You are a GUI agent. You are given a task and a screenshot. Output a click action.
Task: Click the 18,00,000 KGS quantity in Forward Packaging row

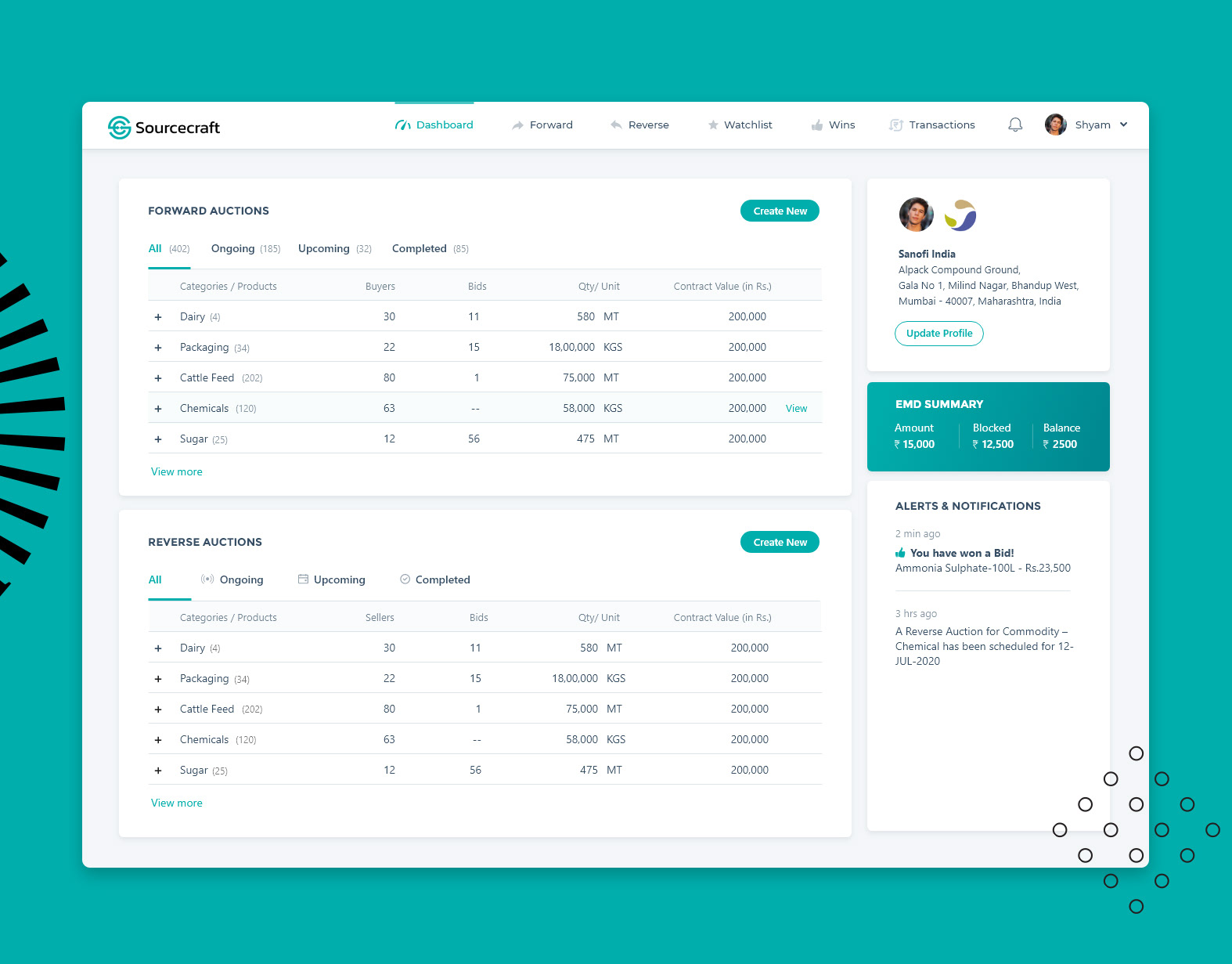[x=585, y=348]
